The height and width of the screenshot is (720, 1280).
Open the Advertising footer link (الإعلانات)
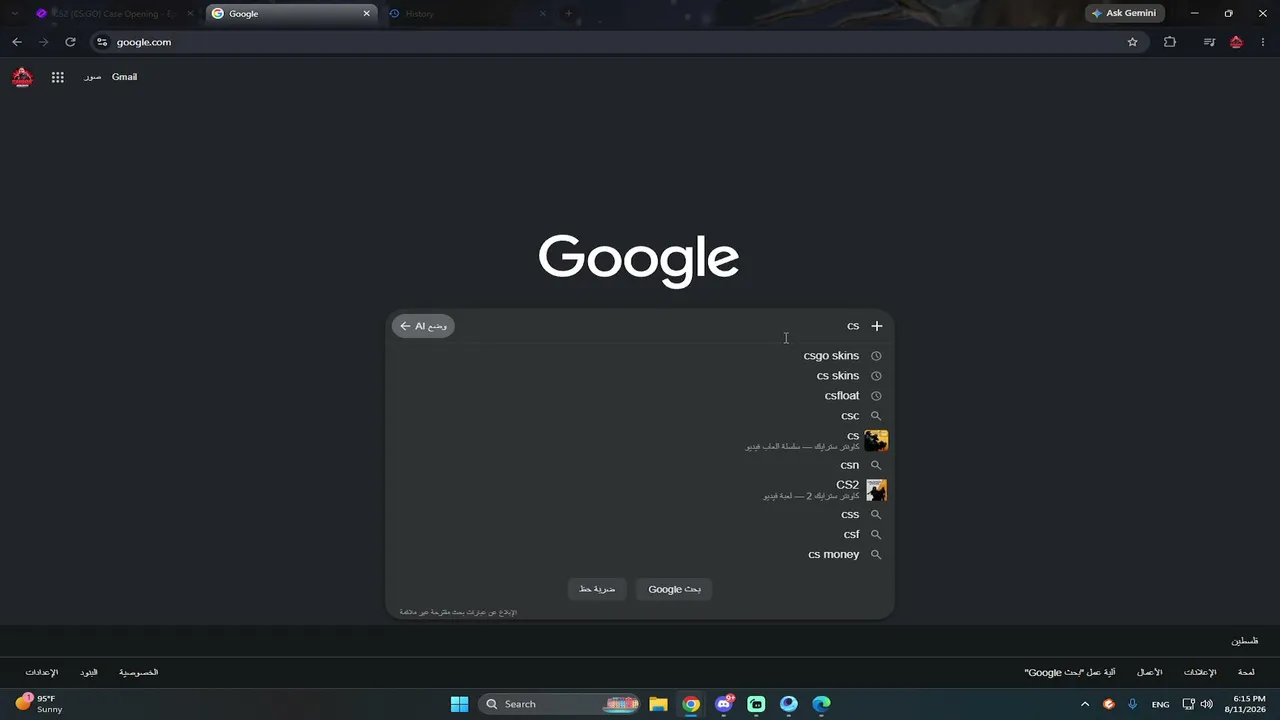point(1200,673)
